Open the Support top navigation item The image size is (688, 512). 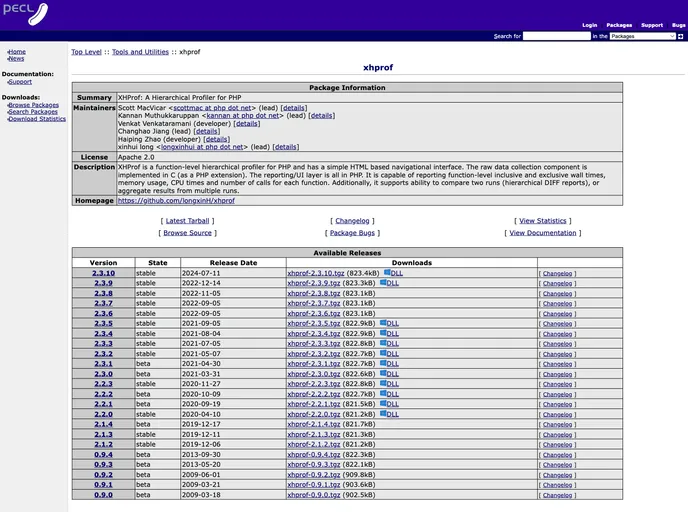652,25
